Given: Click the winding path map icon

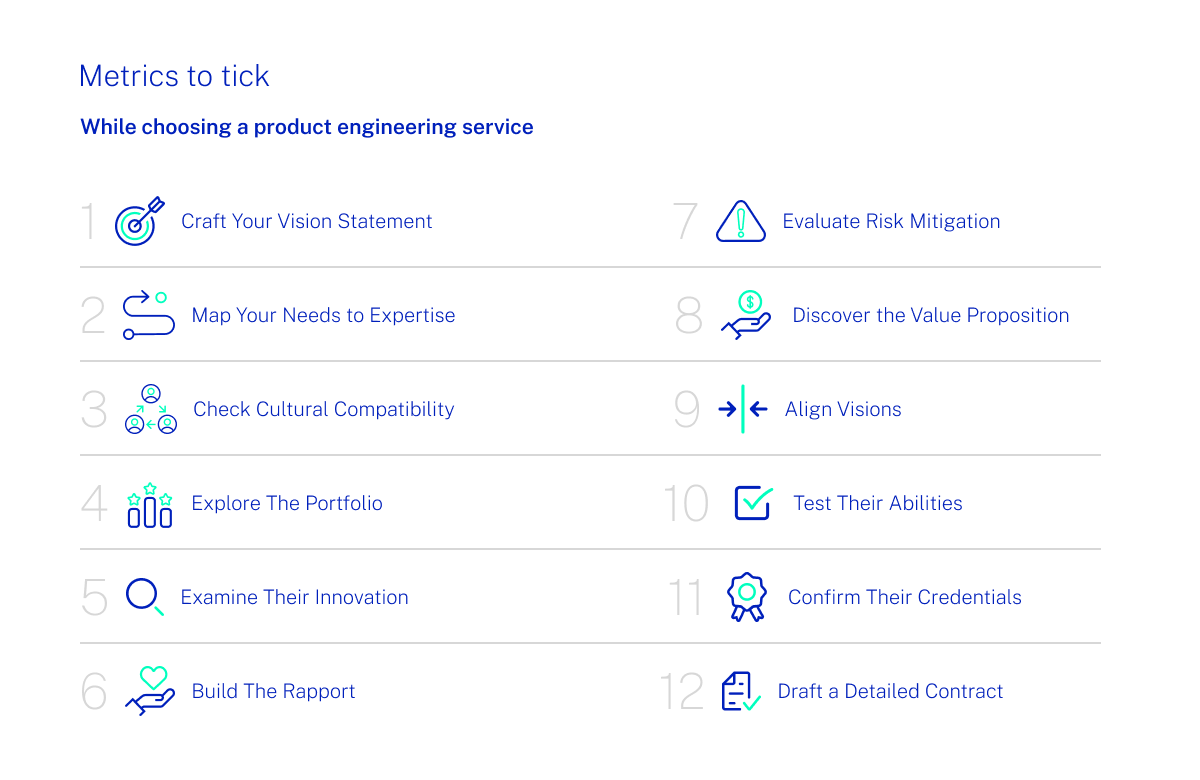Looking at the screenshot, I should (x=148, y=315).
